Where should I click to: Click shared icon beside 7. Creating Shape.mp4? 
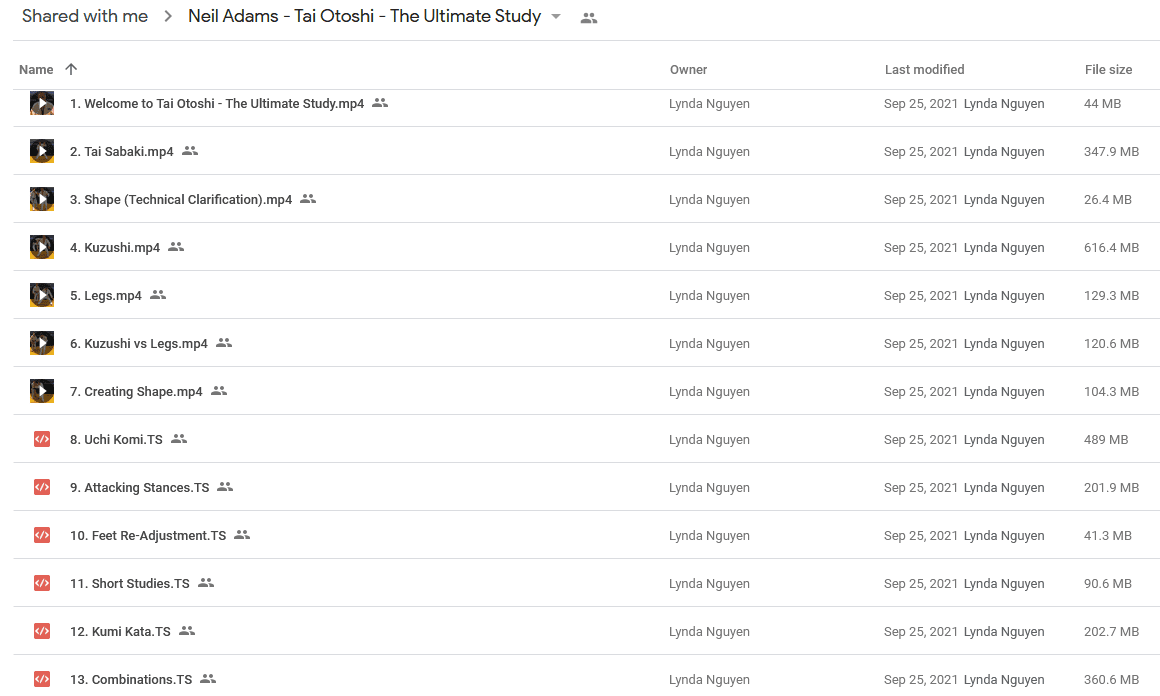point(219,391)
